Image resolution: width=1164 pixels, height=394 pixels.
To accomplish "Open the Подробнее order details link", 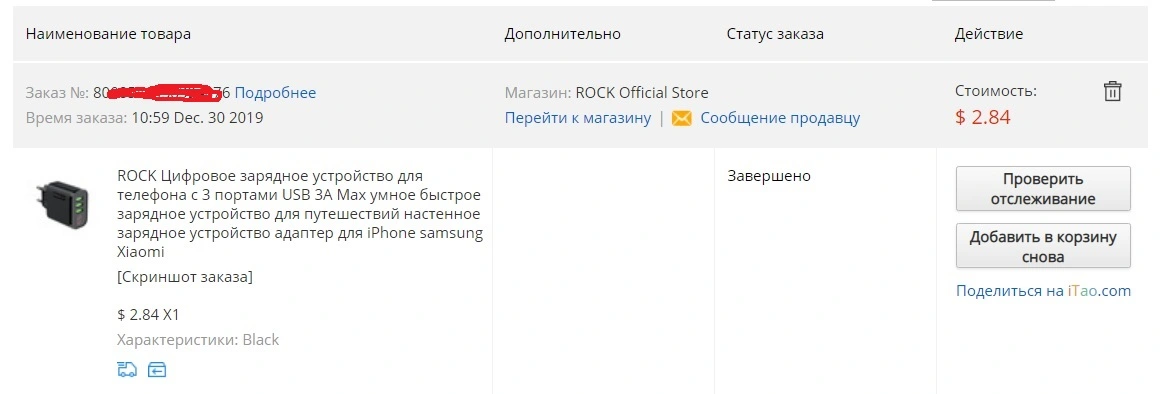I will [x=275, y=93].
